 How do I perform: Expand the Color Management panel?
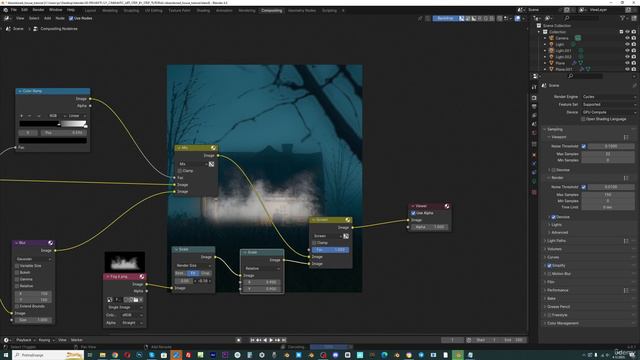click(x=562, y=323)
